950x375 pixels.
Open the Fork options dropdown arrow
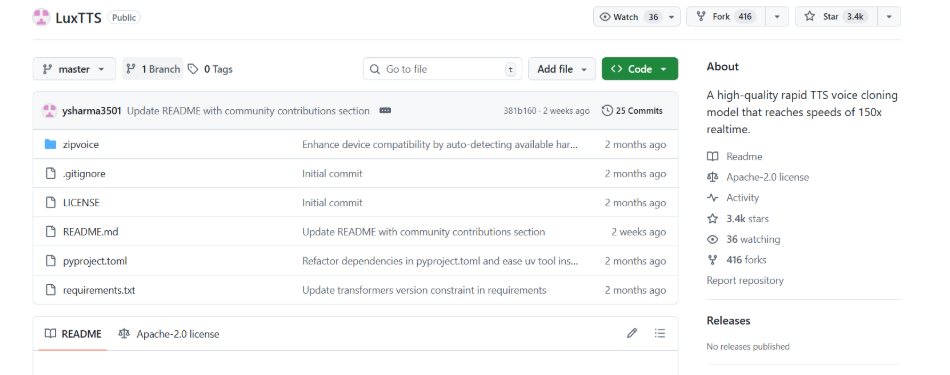(x=777, y=17)
